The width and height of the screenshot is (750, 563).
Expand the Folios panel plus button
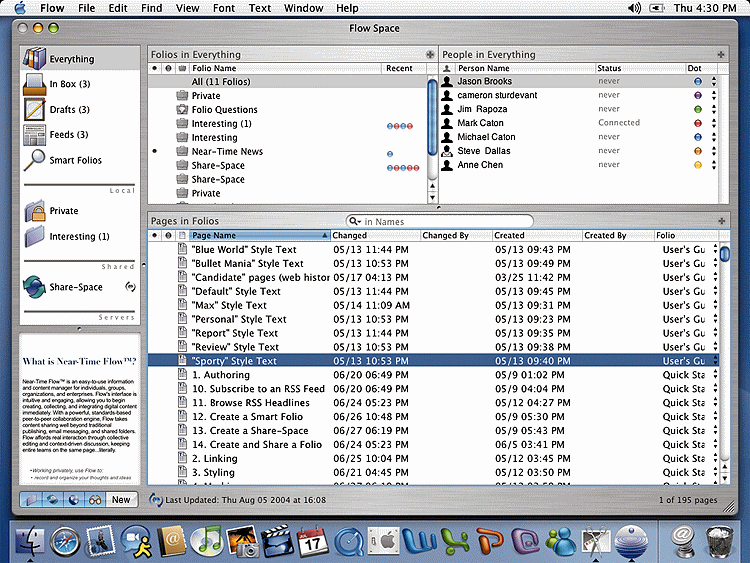430,54
